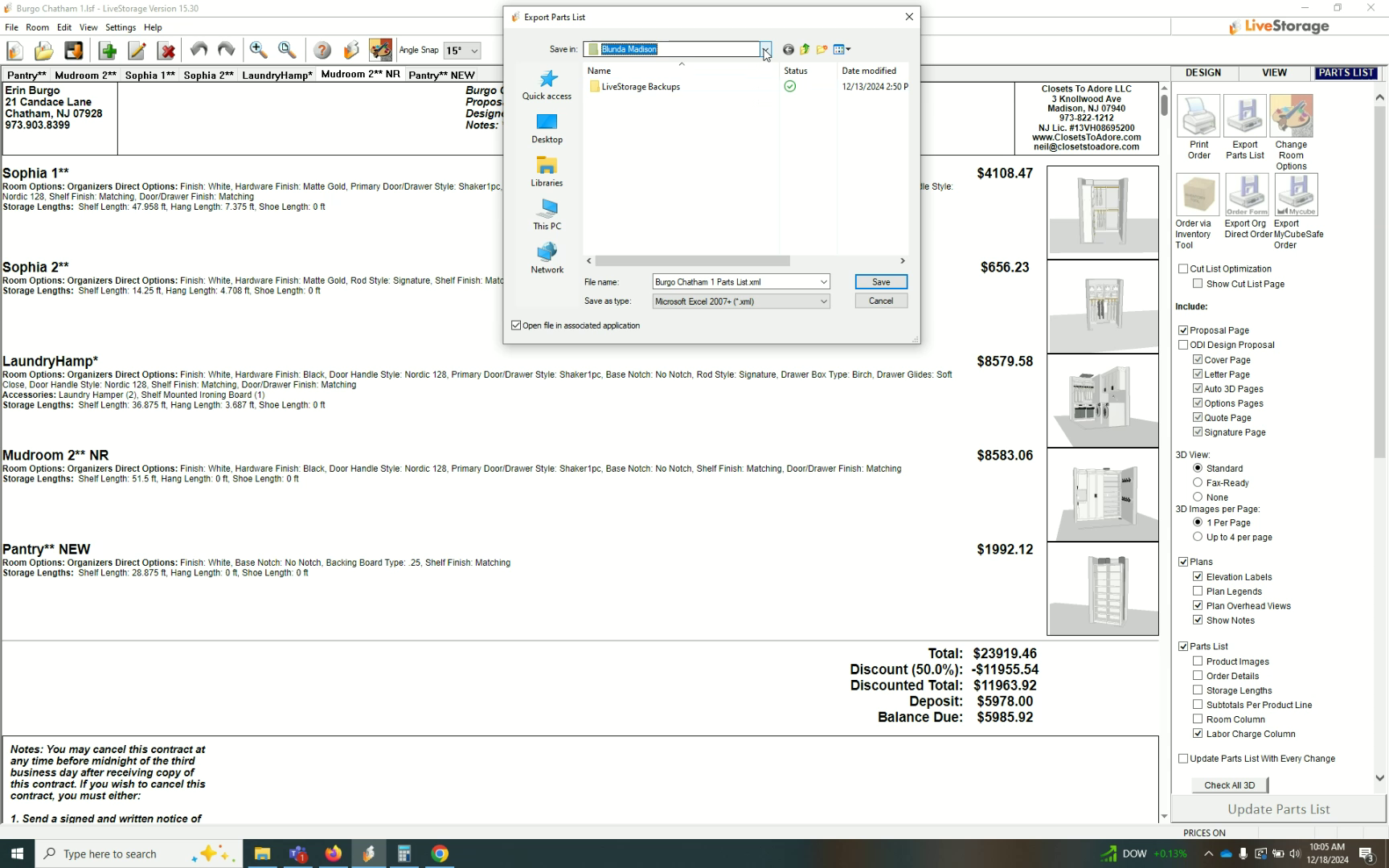Select Up to 4 per page option
This screenshot has height=868, width=1389.
coord(1198,537)
